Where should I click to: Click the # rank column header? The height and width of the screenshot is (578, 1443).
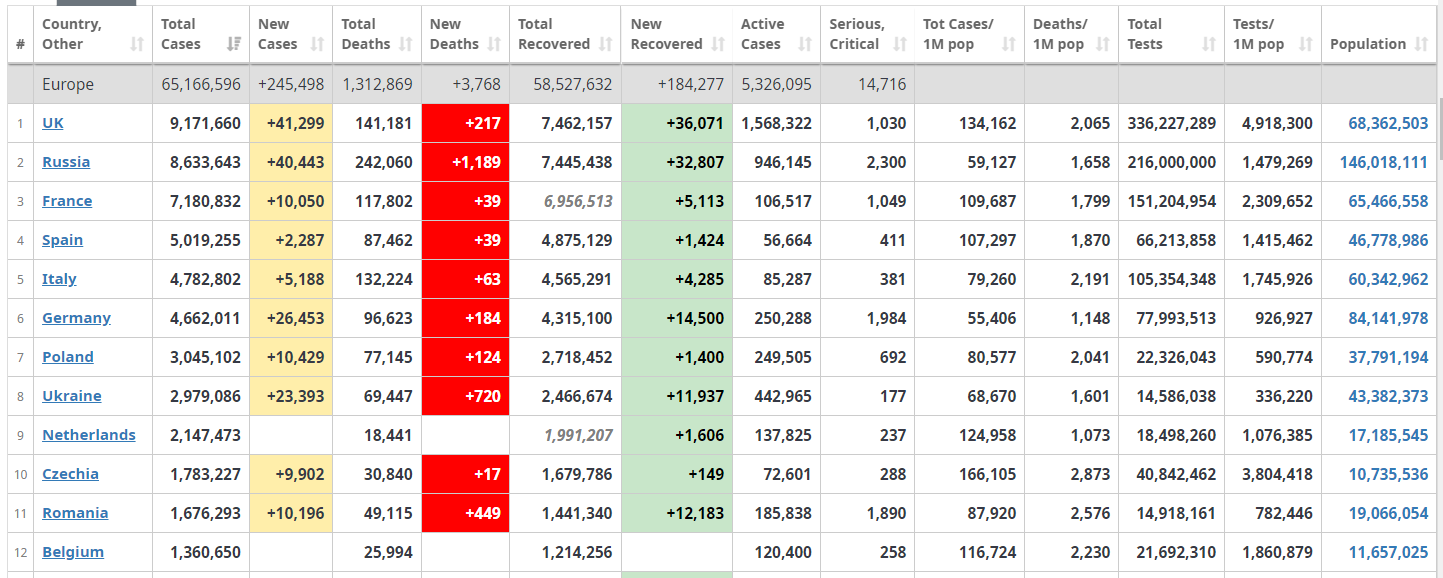[x=20, y=35]
